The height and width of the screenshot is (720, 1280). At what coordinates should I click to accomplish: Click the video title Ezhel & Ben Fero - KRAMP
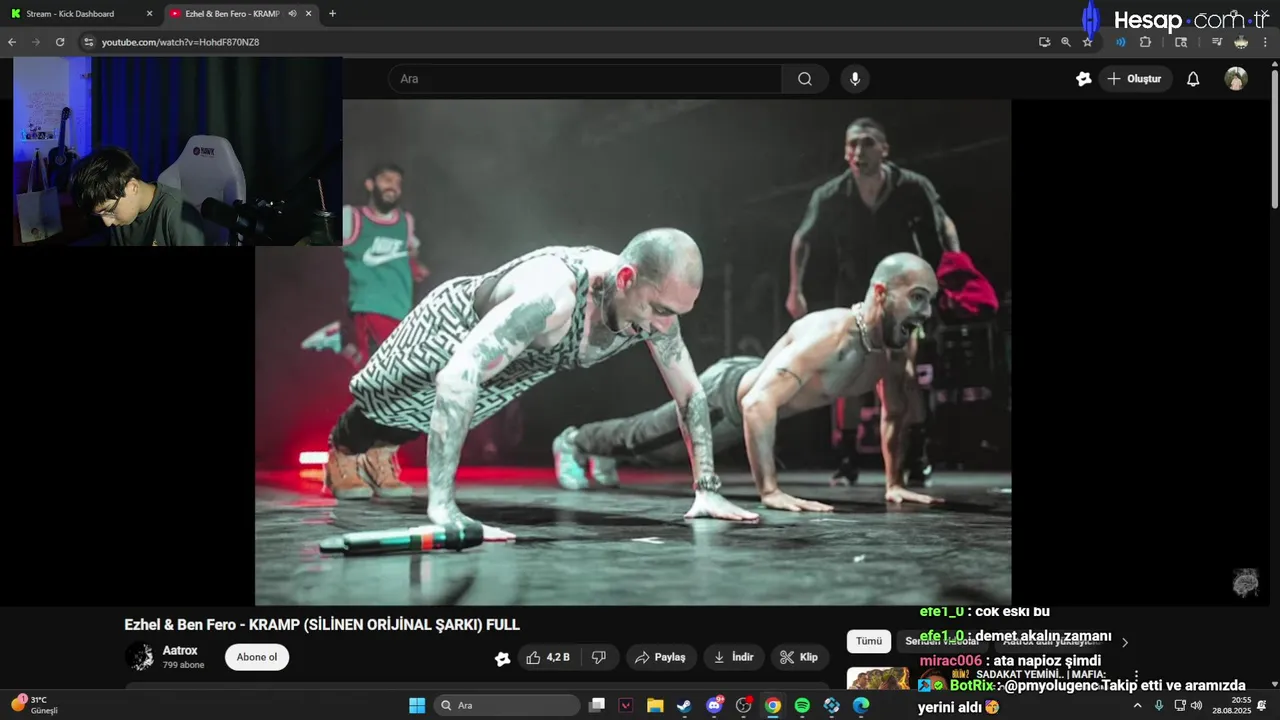[322, 625]
